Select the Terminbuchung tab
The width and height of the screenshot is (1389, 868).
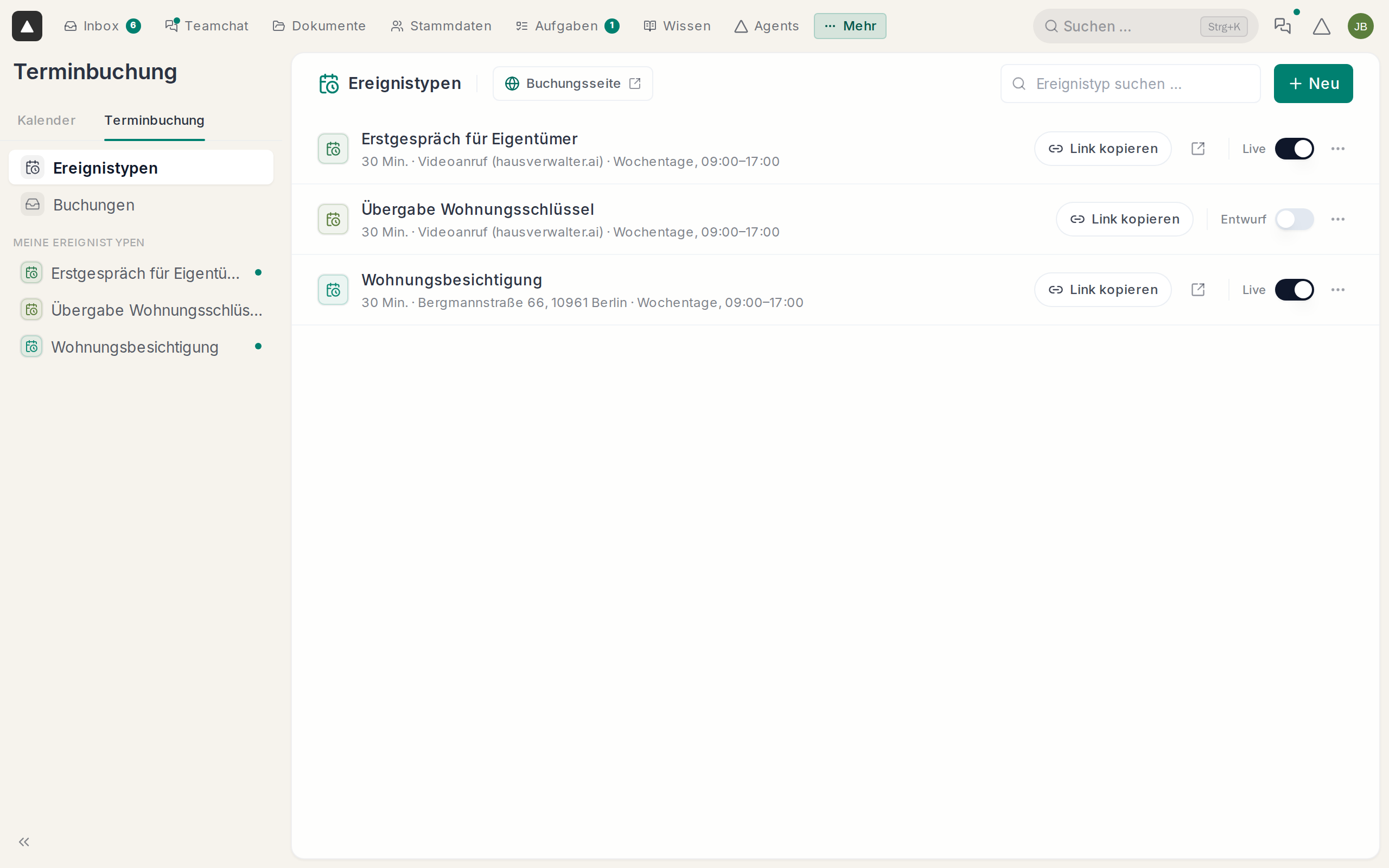point(155,120)
